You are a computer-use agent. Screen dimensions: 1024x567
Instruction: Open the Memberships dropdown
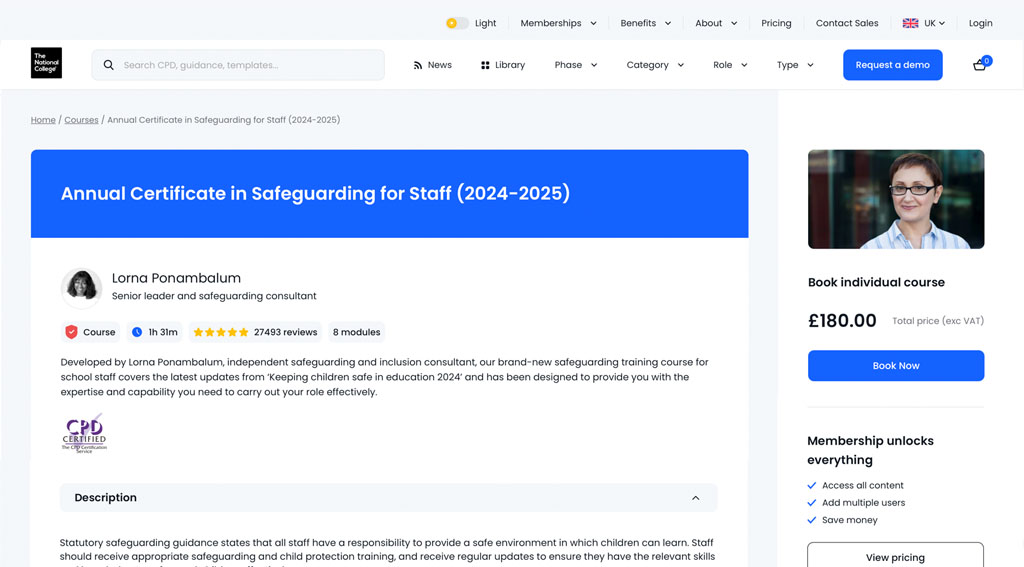pos(558,23)
